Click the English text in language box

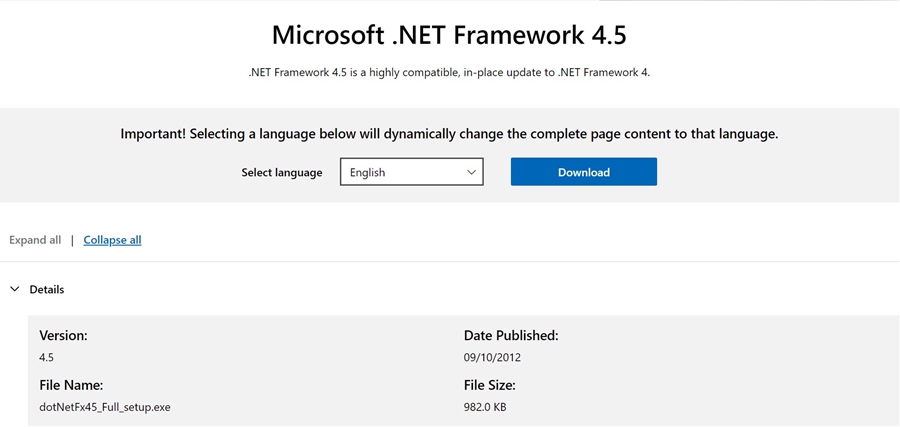click(x=367, y=172)
